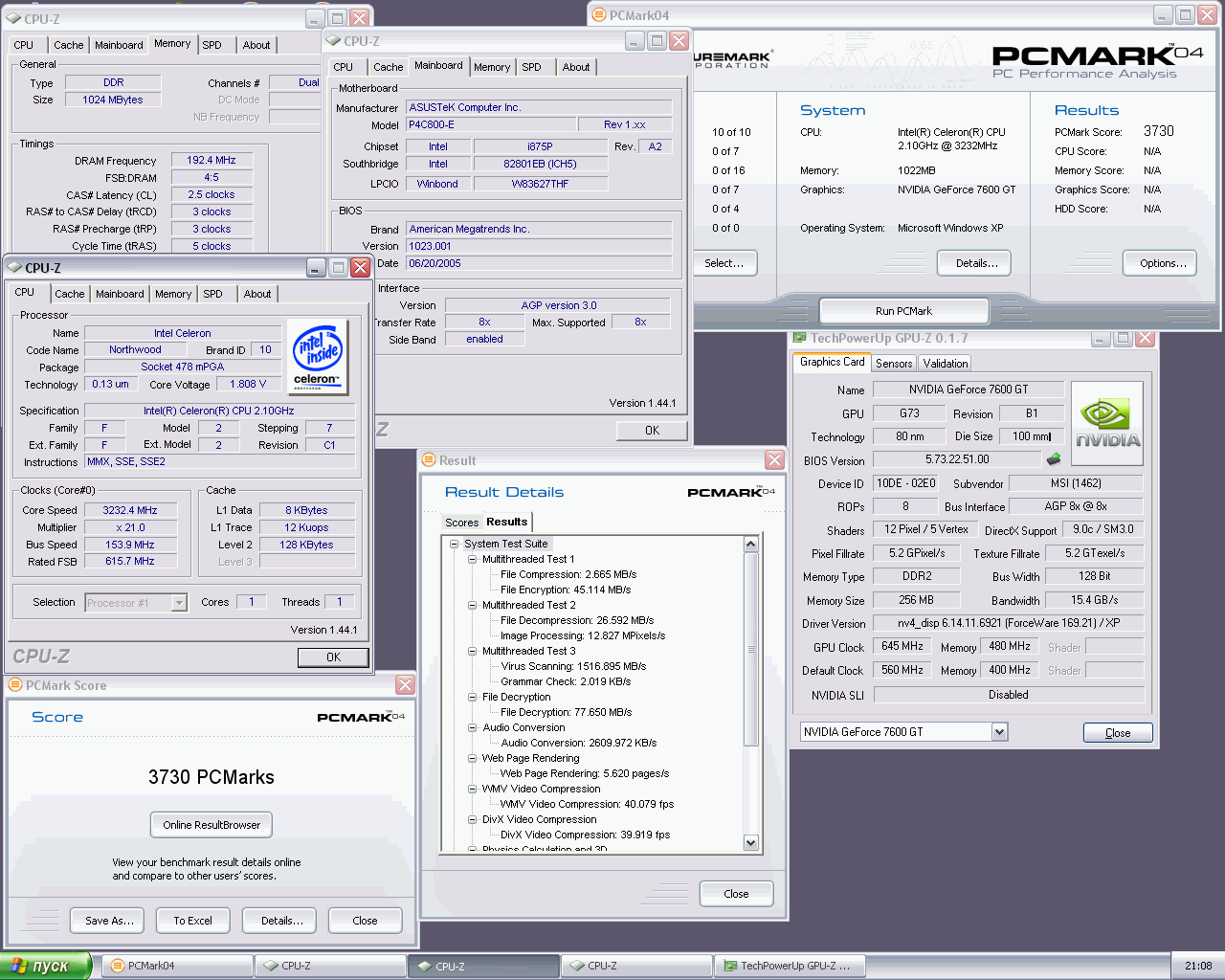1225x980 pixels.
Task: Click OK in CPU-Z Mainboard window
Action: [652, 431]
